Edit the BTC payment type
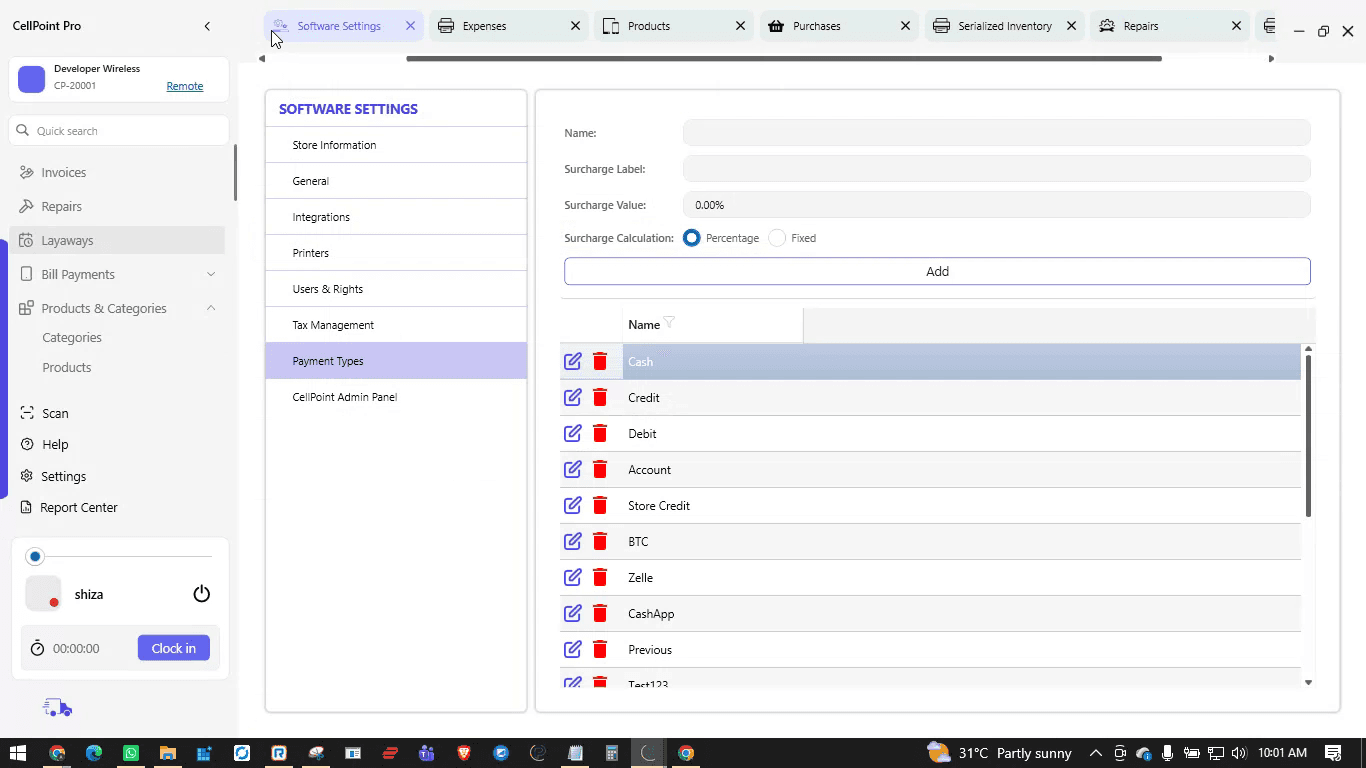Viewport: 1366px width, 768px height. [x=572, y=541]
